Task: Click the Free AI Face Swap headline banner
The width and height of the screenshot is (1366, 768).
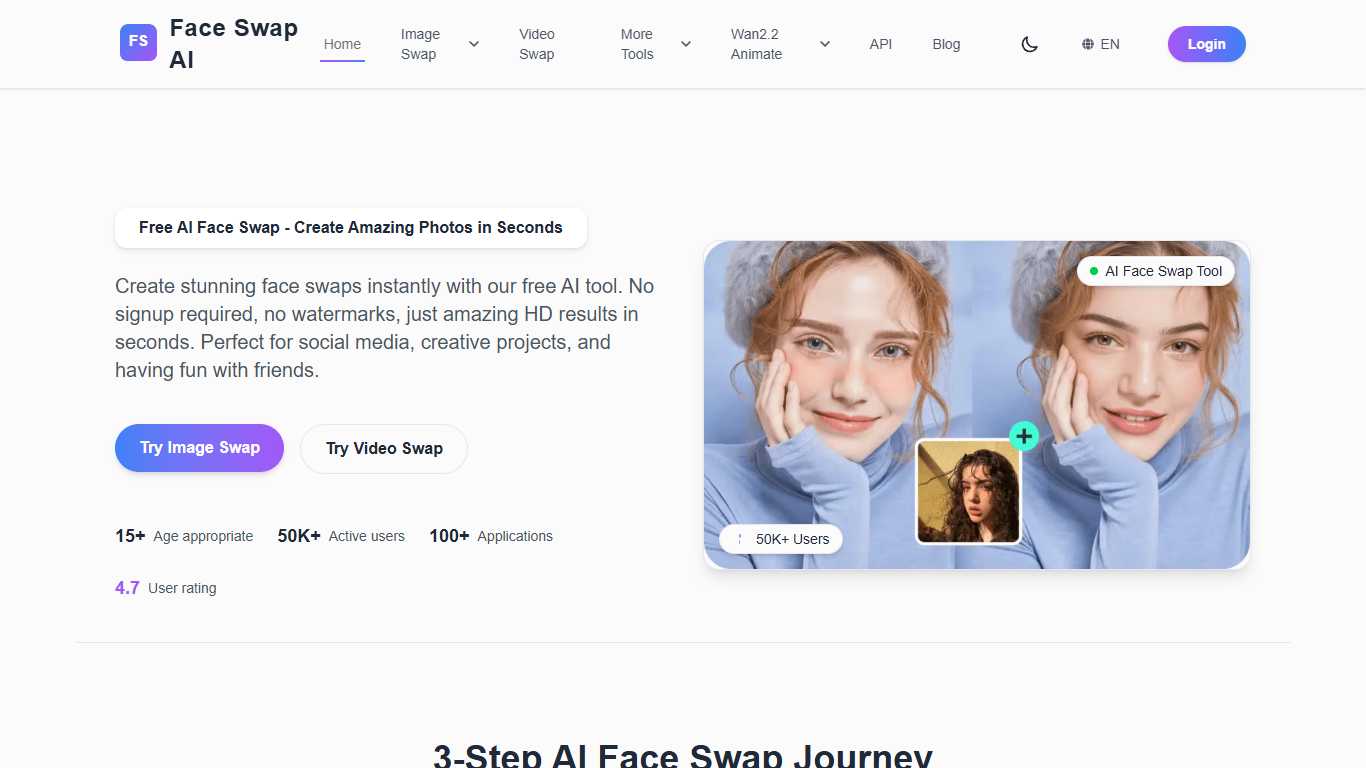Action: (x=351, y=227)
